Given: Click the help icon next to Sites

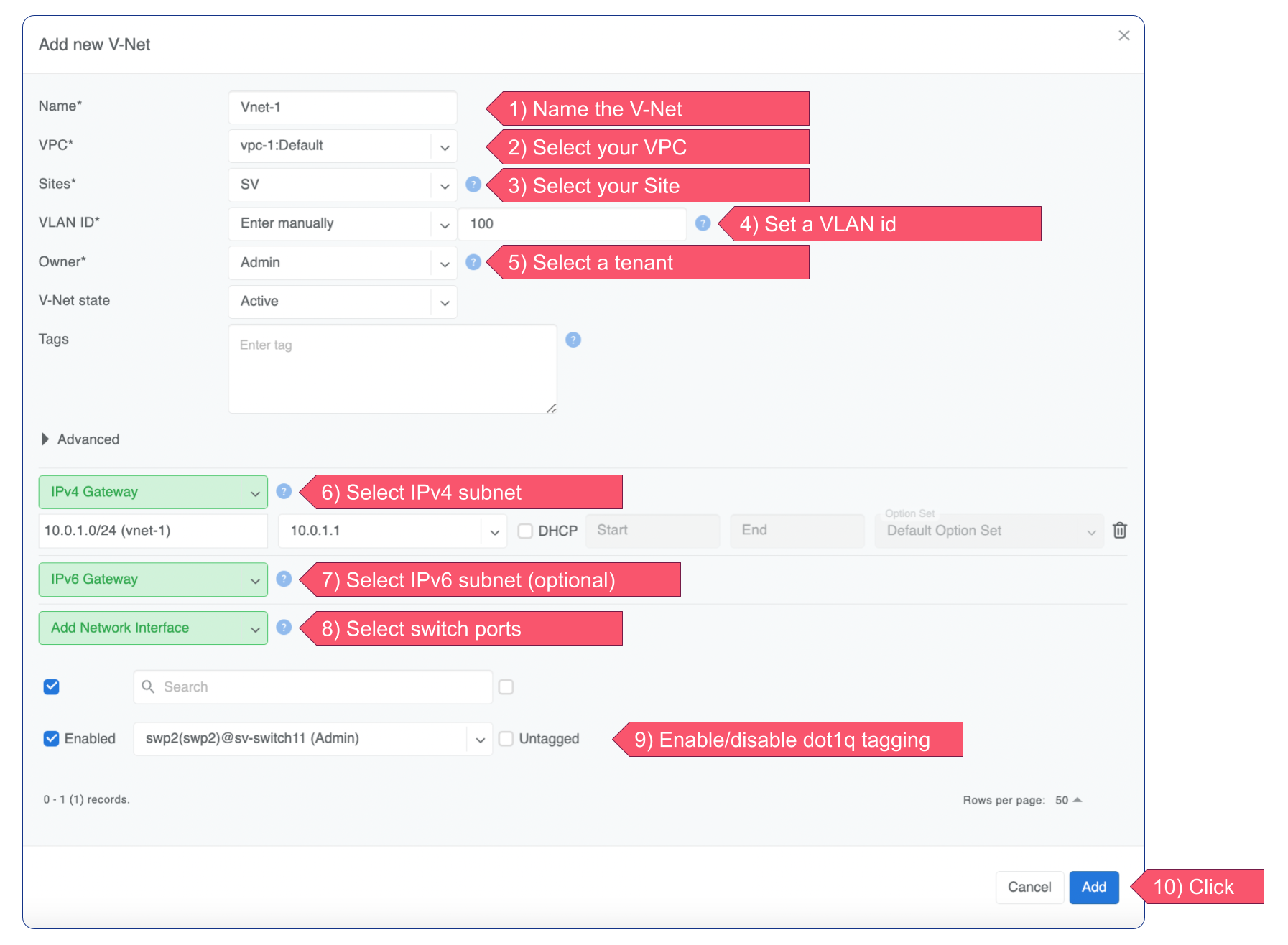Looking at the screenshot, I should tap(473, 185).
